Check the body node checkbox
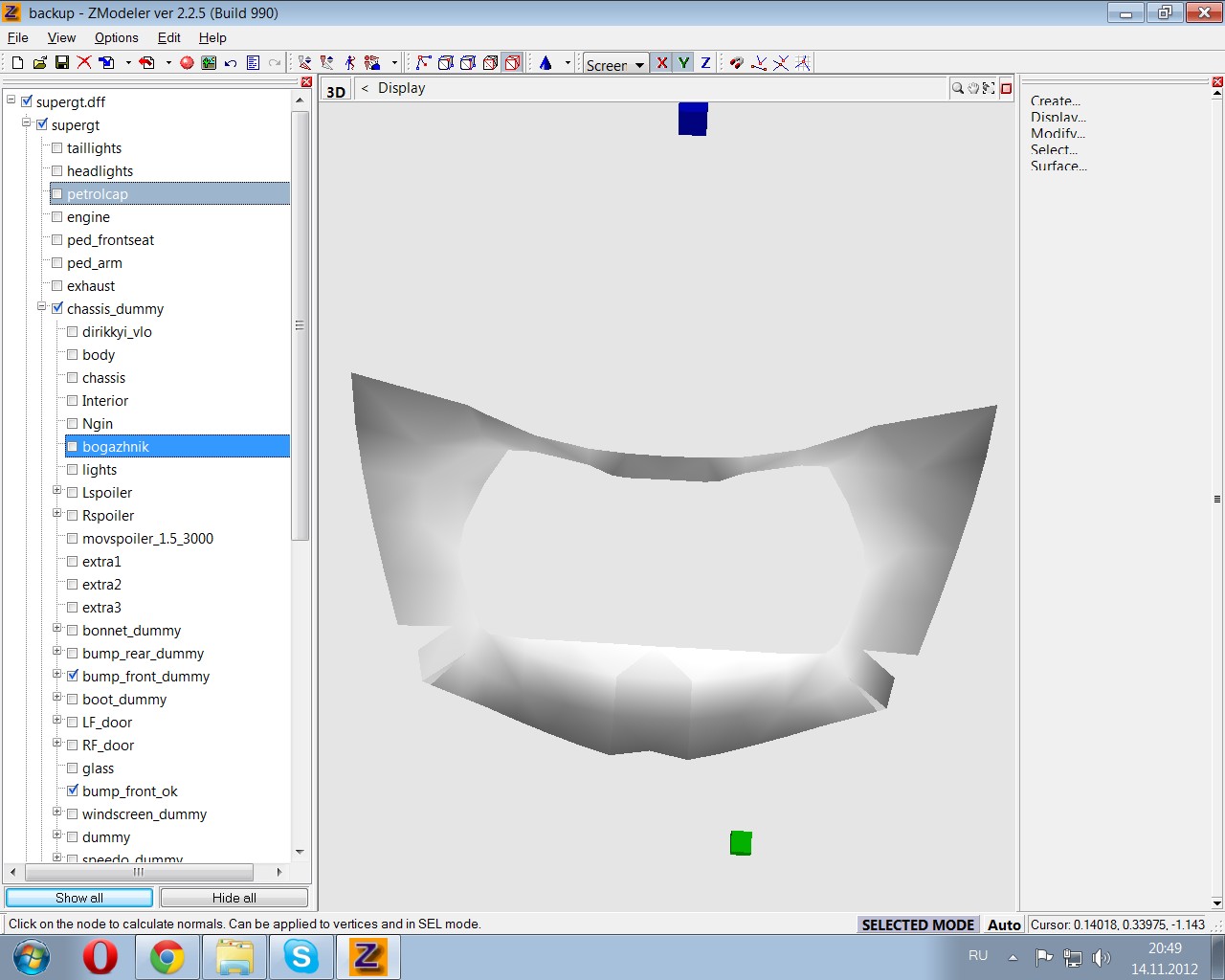The height and width of the screenshot is (980, 1225). coord(73,355)
